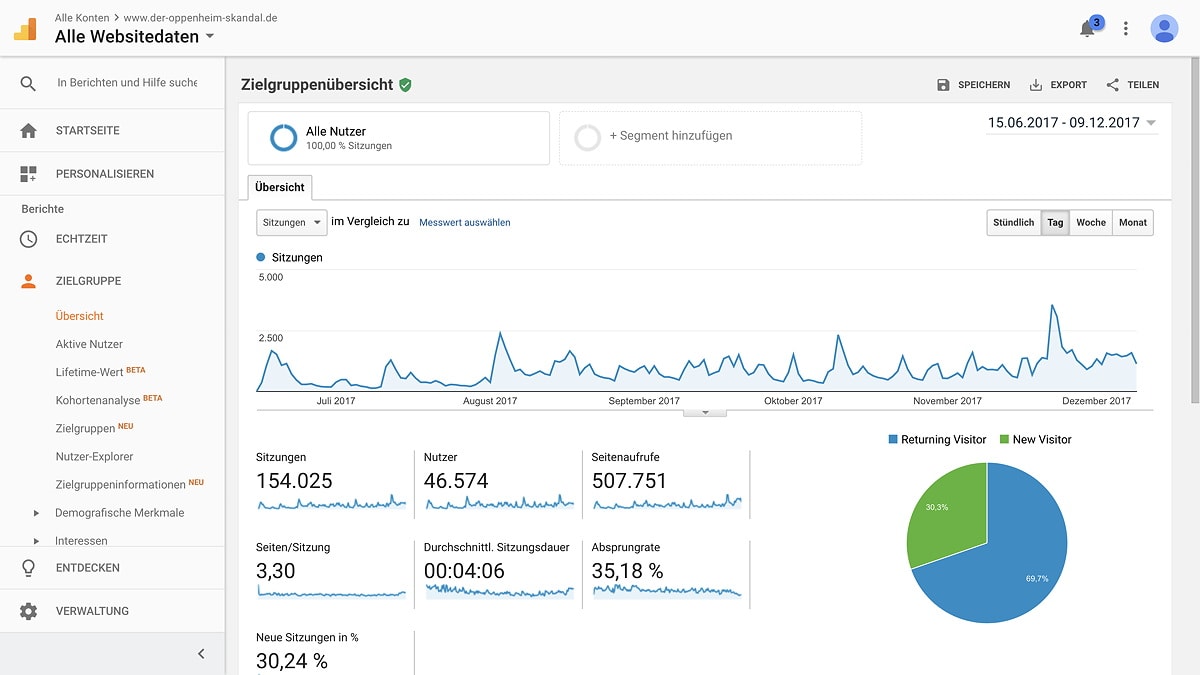
Task: Click the Entdecken lightbulb icon
Action: [x=28, y=568]
